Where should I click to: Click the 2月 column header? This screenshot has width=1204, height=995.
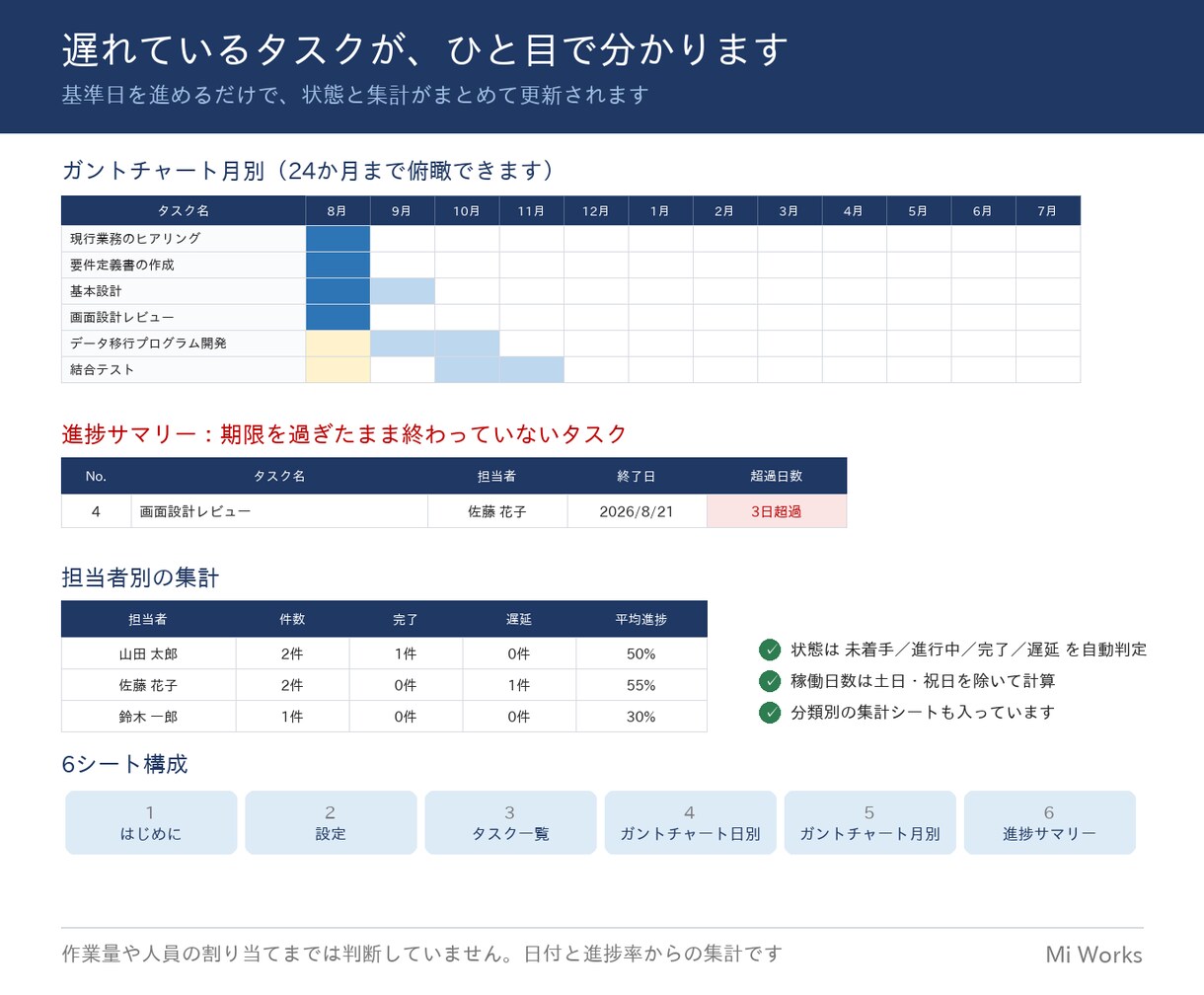coord(724,211)
